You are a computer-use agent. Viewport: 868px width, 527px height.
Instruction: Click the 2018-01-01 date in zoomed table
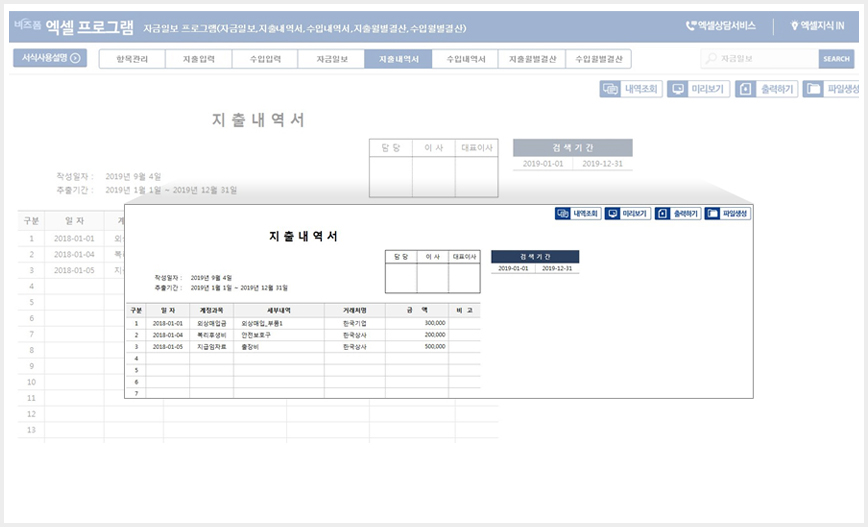pos(168,323)
